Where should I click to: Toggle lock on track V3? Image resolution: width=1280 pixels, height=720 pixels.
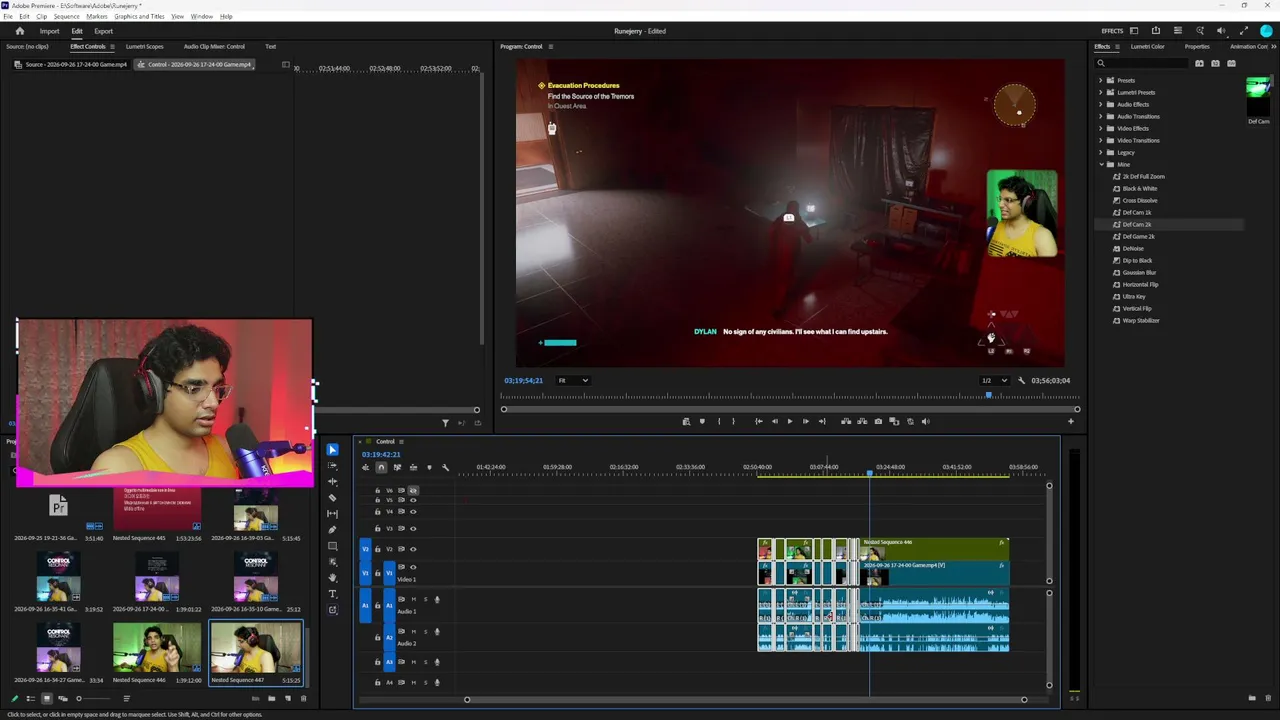377,529
